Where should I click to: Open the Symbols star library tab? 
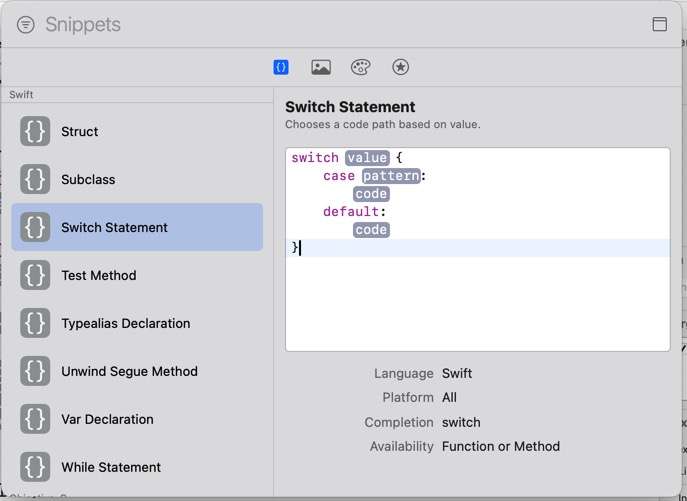click(400, 67)
